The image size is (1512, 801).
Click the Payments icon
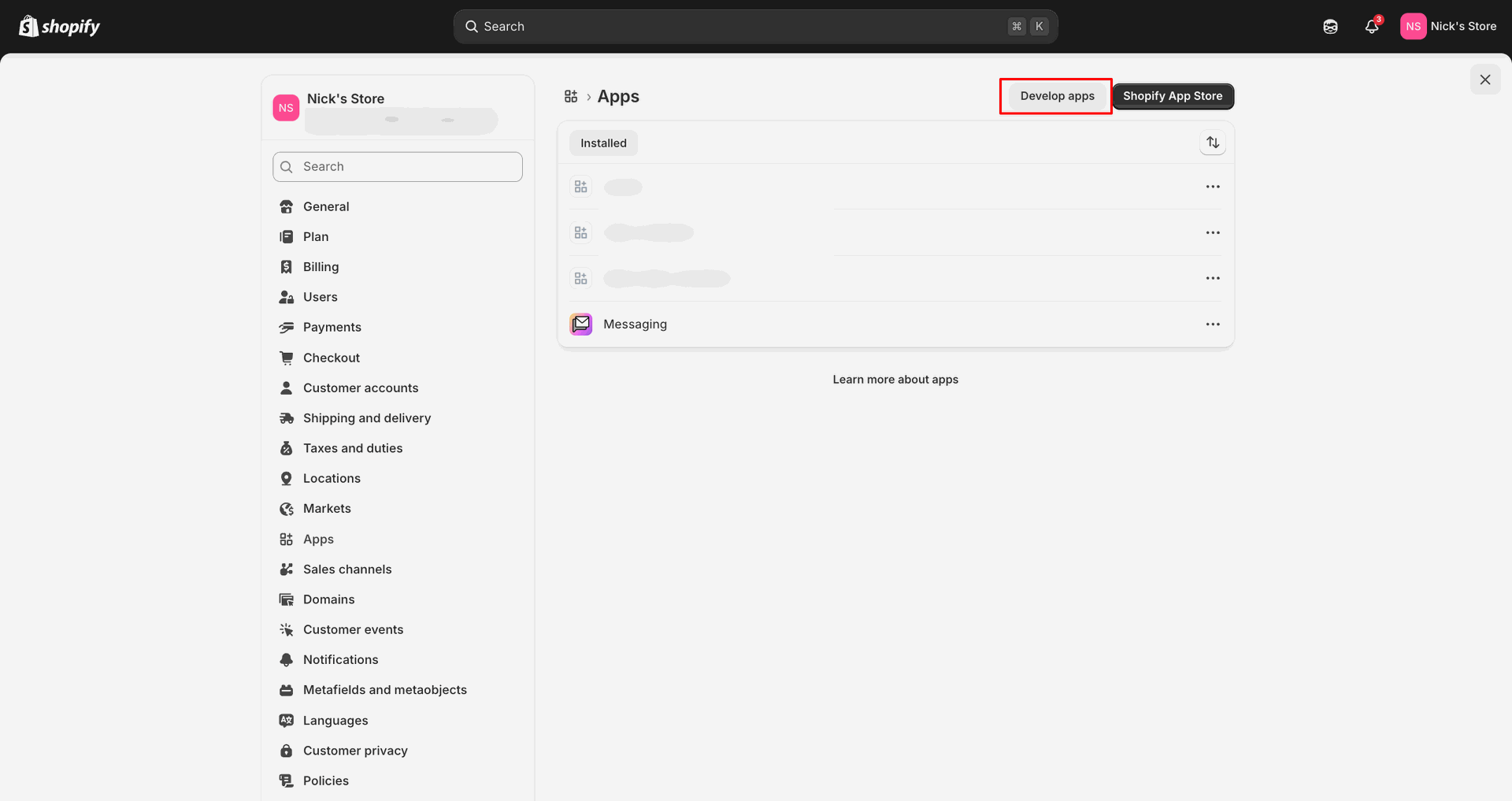[x=287, y=327]
